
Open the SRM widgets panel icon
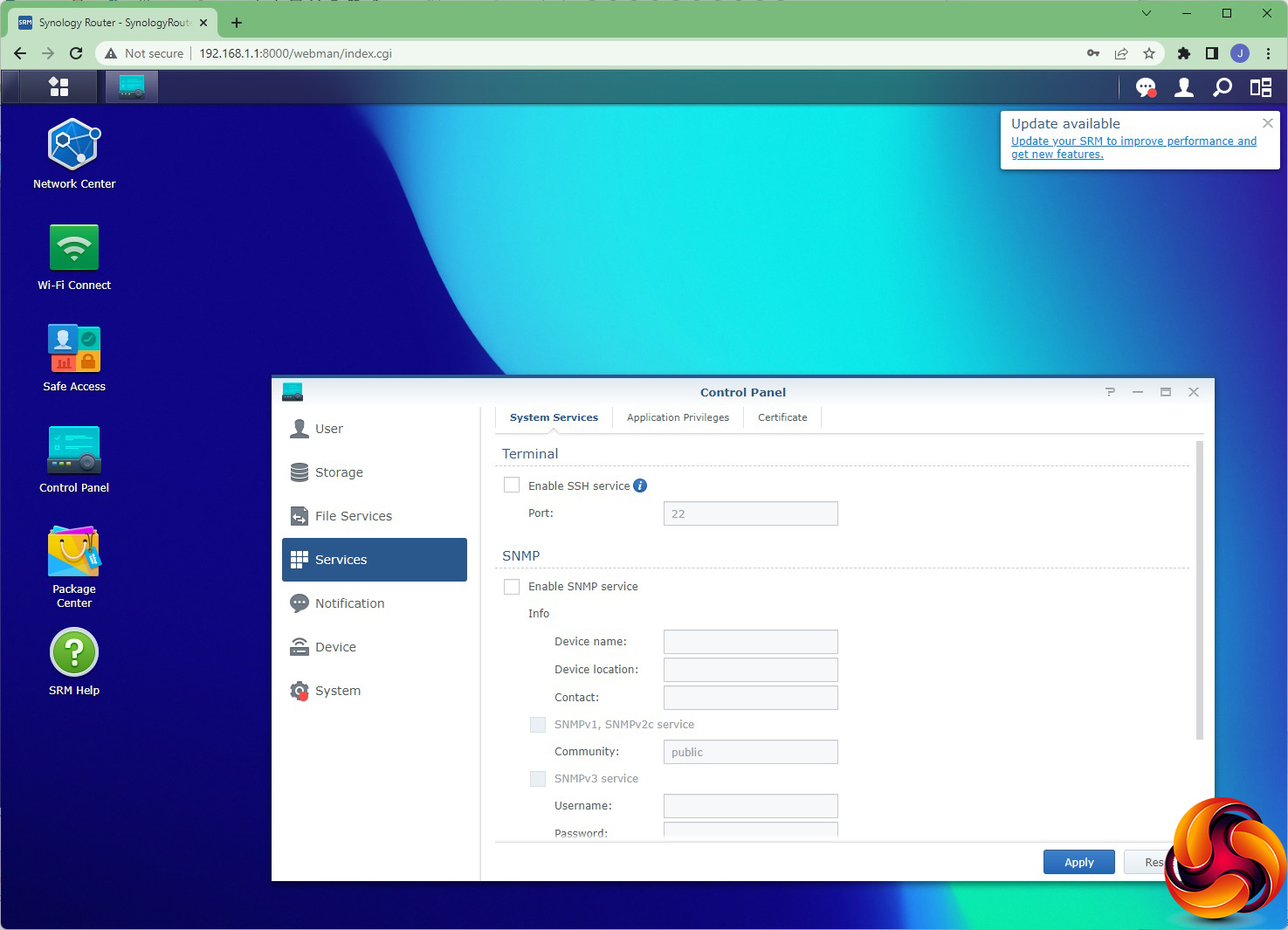[1261, 87]
